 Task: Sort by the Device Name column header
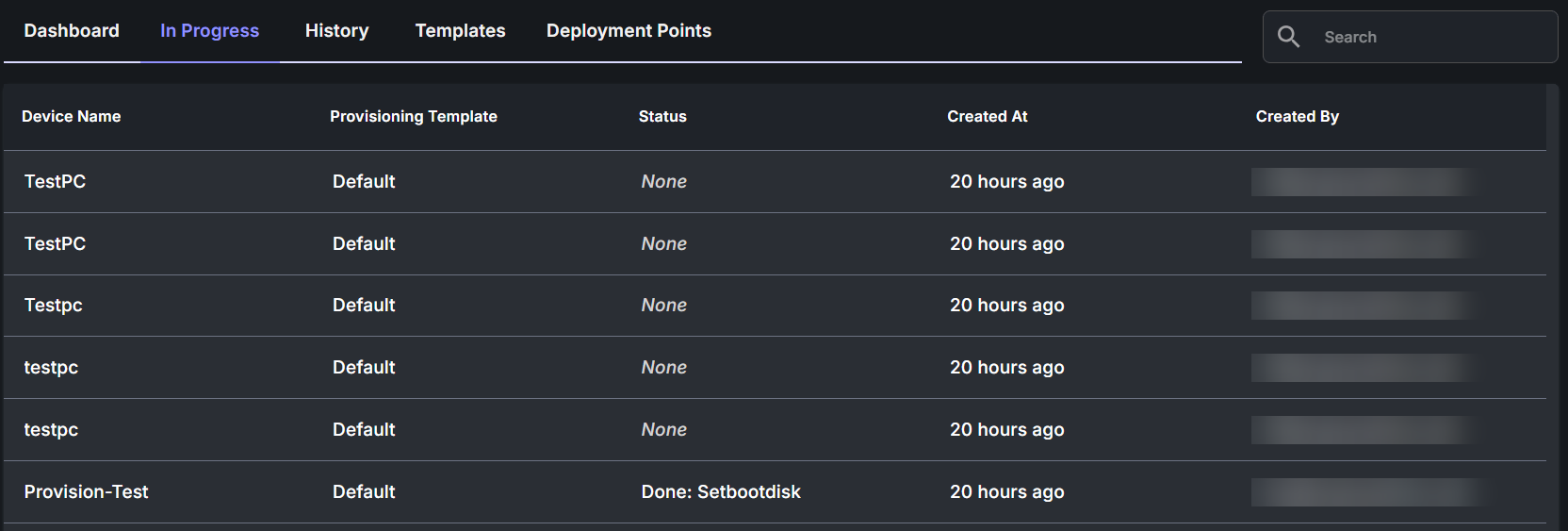(x=72, y=116)
